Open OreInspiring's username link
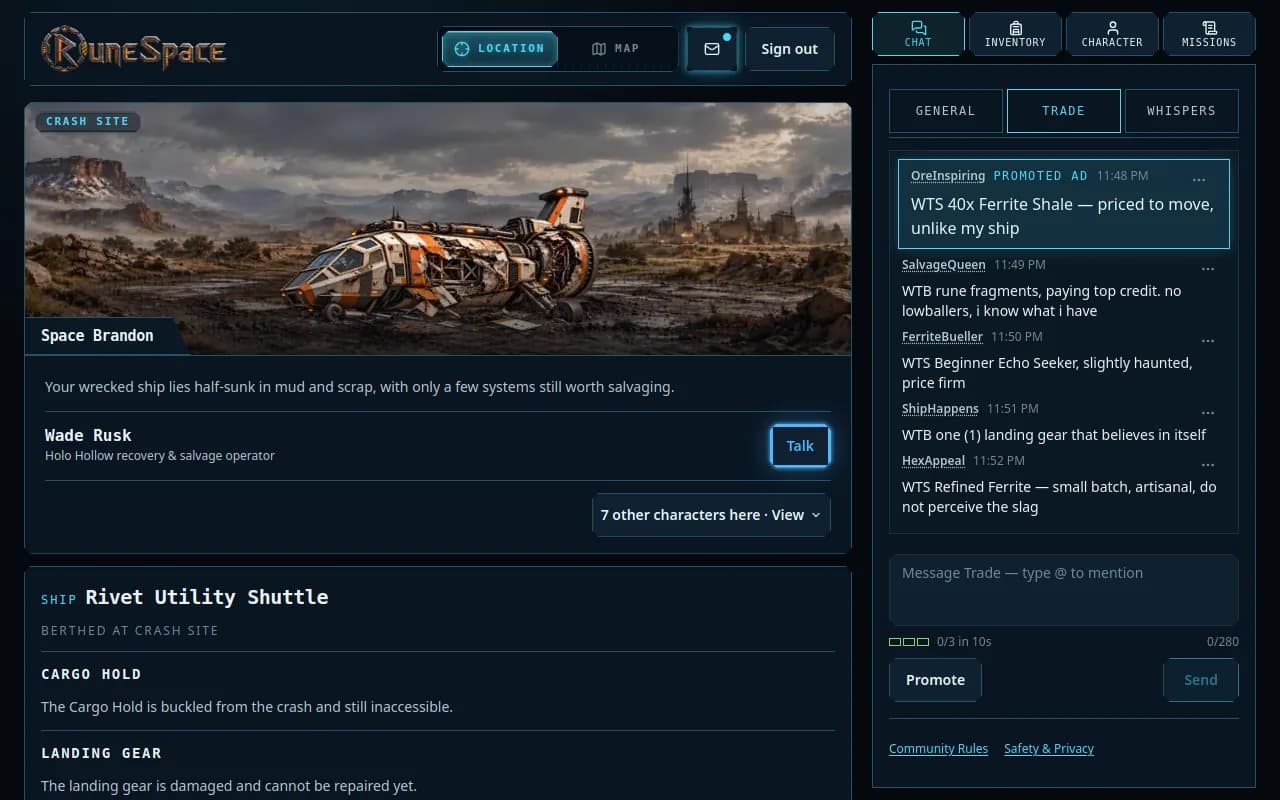This screenshot has width=1280, height=800. [948, 176]
